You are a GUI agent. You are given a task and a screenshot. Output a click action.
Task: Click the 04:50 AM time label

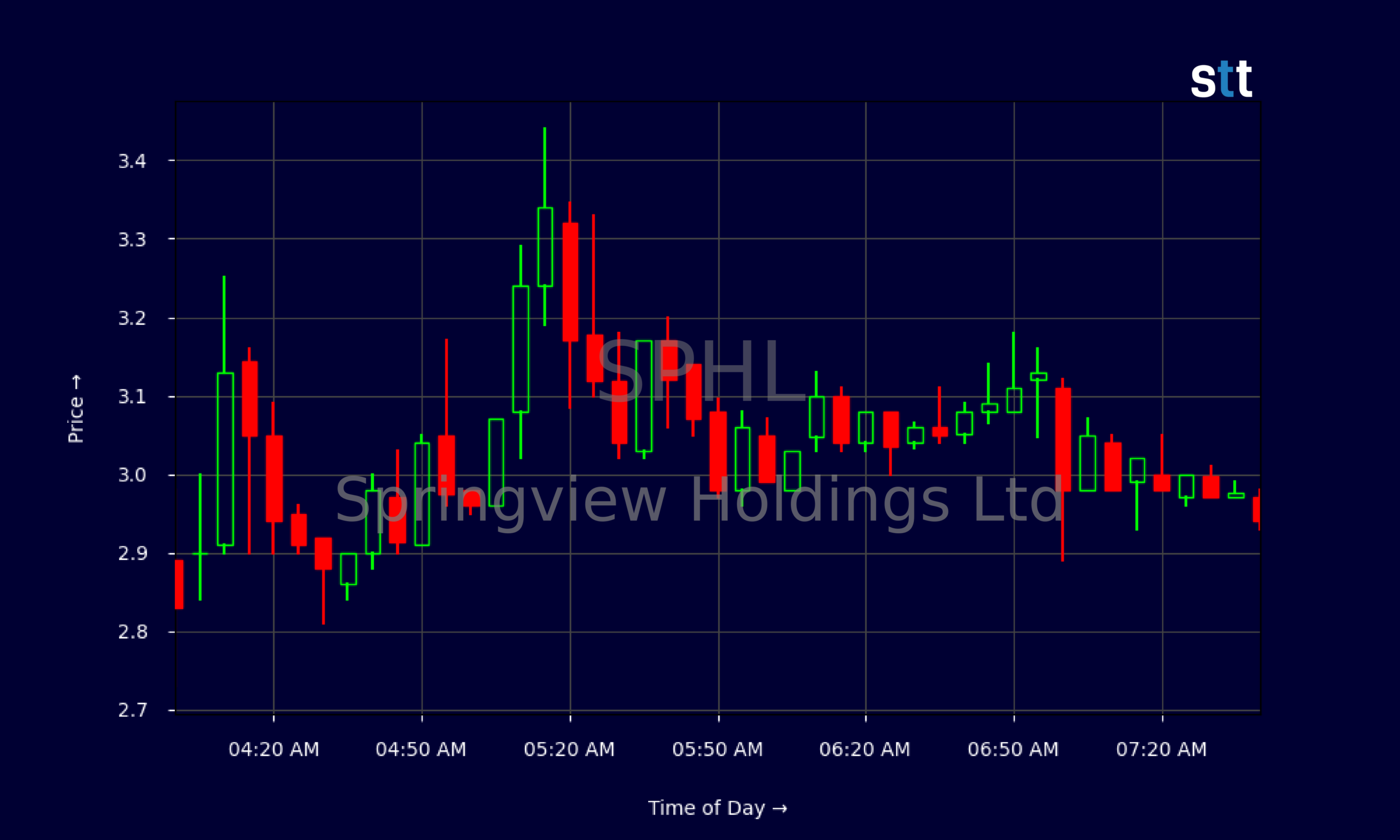coord(421,749)
